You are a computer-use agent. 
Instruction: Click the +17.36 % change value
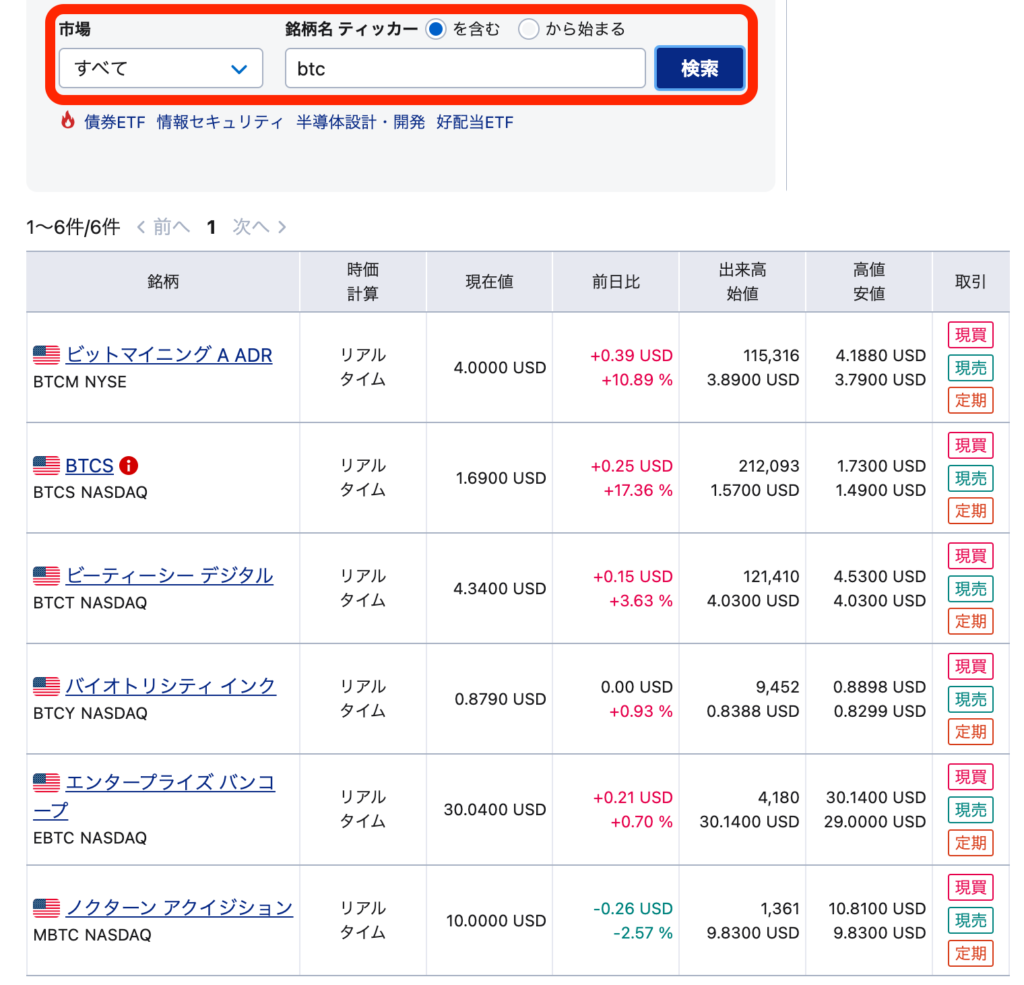point(638,490)
